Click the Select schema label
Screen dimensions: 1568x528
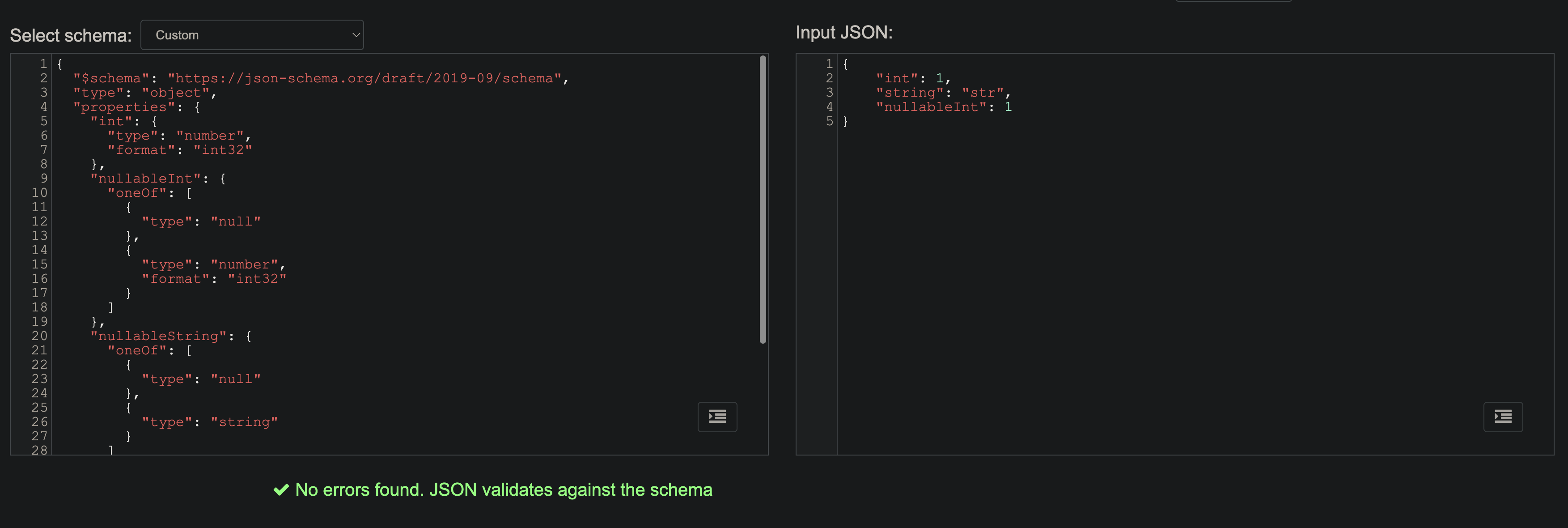click(70, 35)
